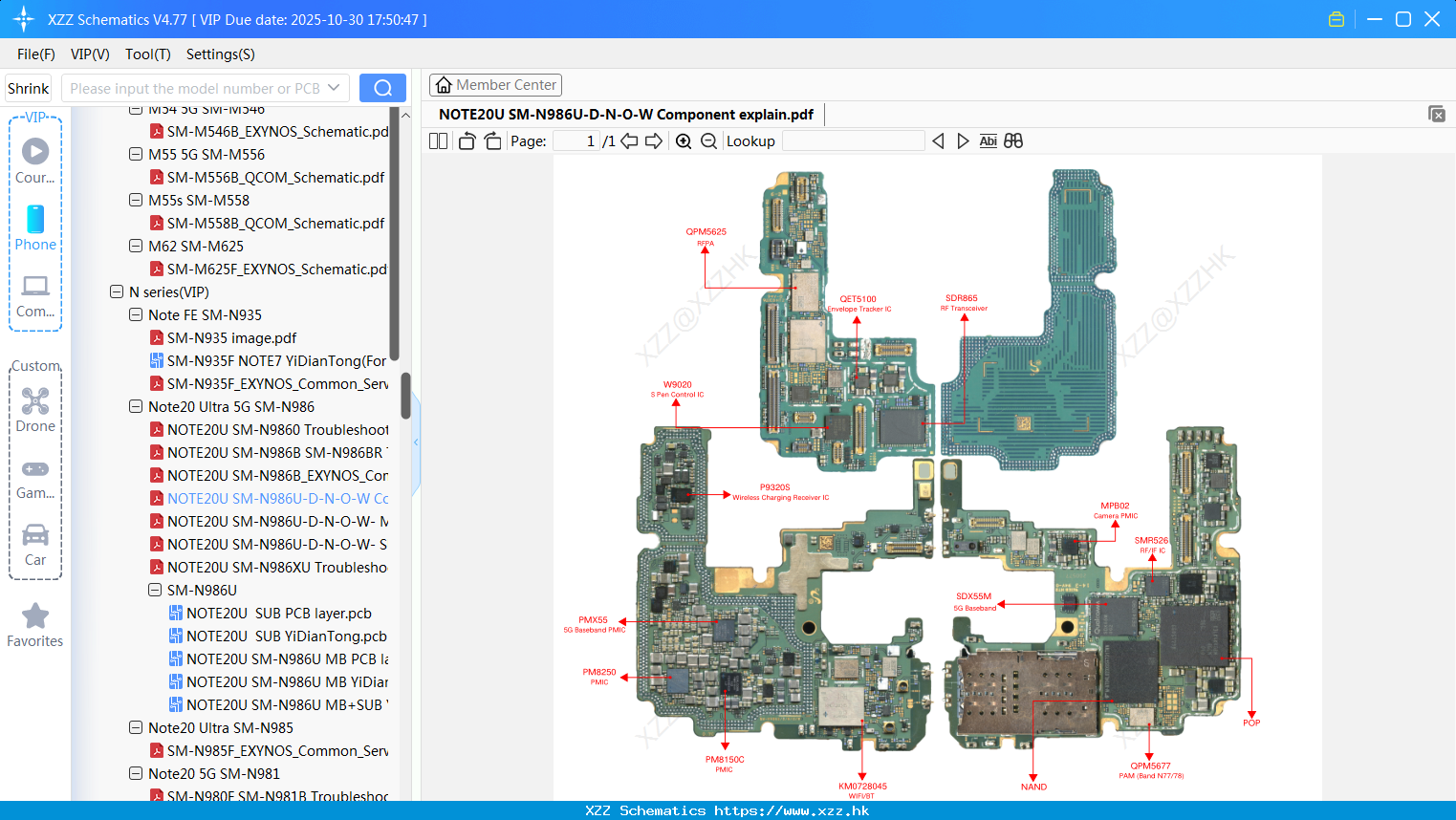This screenshot has width=1456, height=820.
Task: Open SM-N935F NOTE7 YiDianTong file
Action: [269, 360]
